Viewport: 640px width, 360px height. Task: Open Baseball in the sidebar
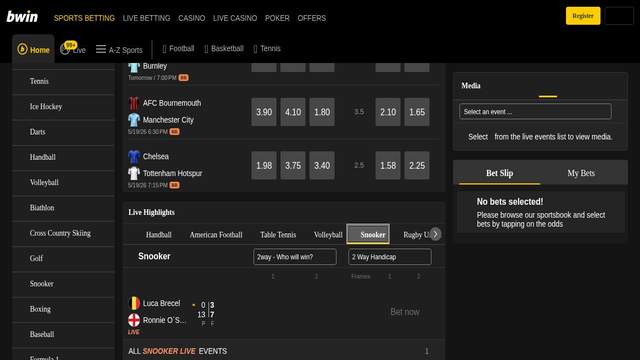(x=64, y=334)
